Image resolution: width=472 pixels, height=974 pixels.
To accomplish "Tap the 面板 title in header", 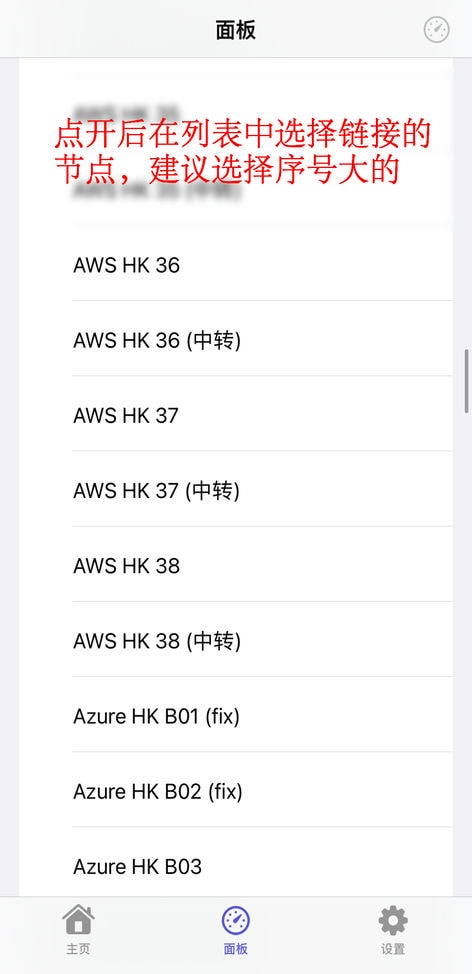I will pos(236,30).
